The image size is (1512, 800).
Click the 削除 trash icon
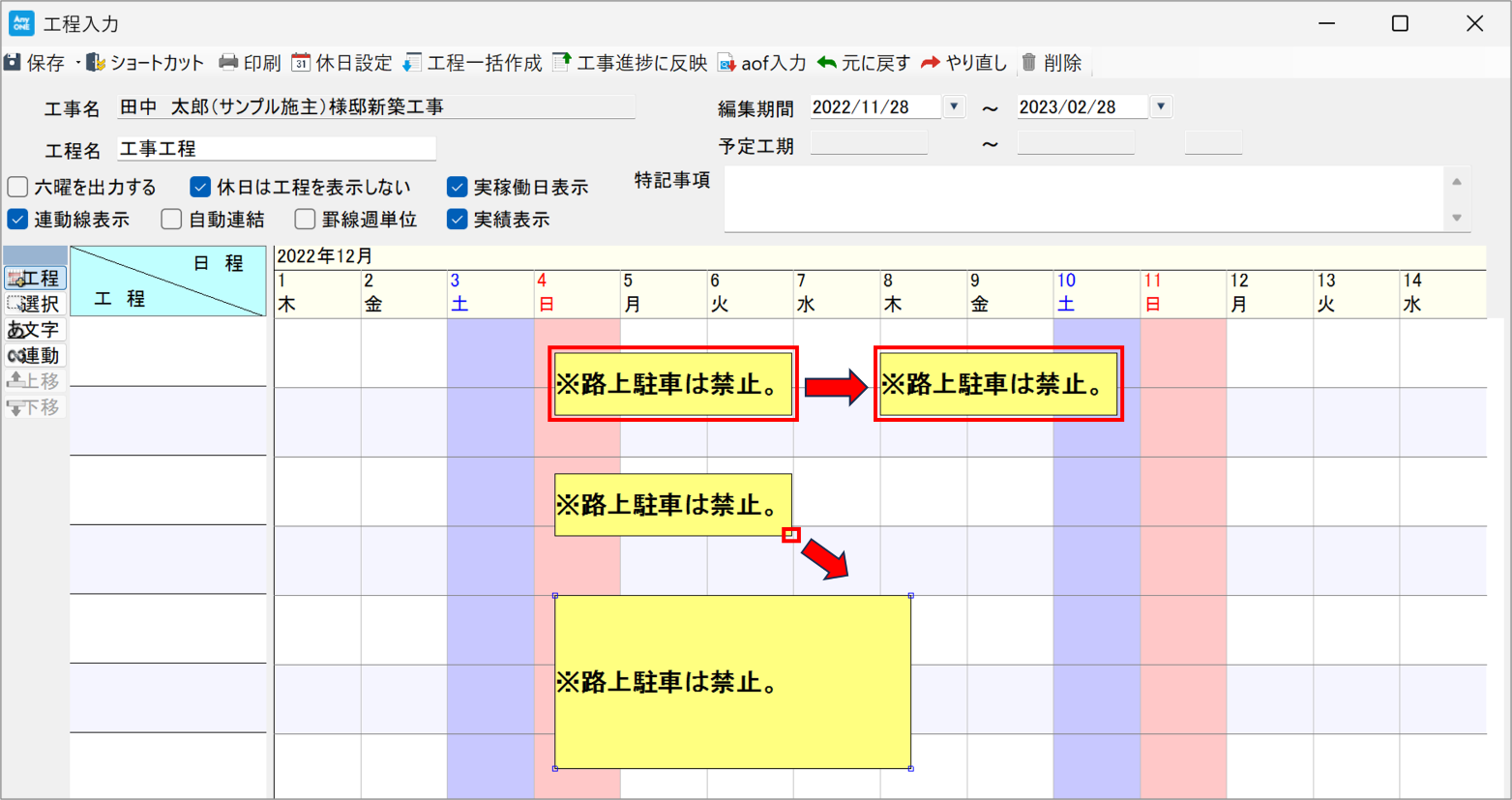coord(1029,63)
